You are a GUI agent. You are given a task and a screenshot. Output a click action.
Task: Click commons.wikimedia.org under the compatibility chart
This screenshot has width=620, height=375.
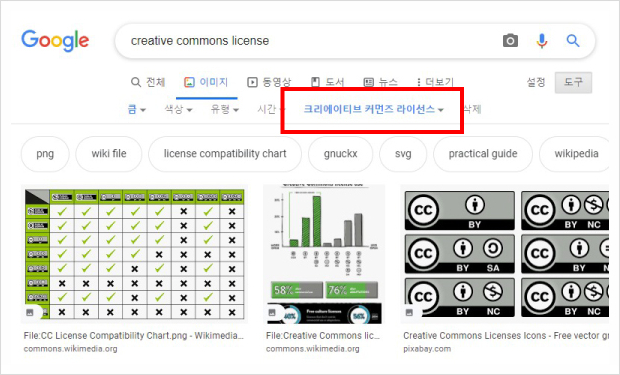(70, 349)
